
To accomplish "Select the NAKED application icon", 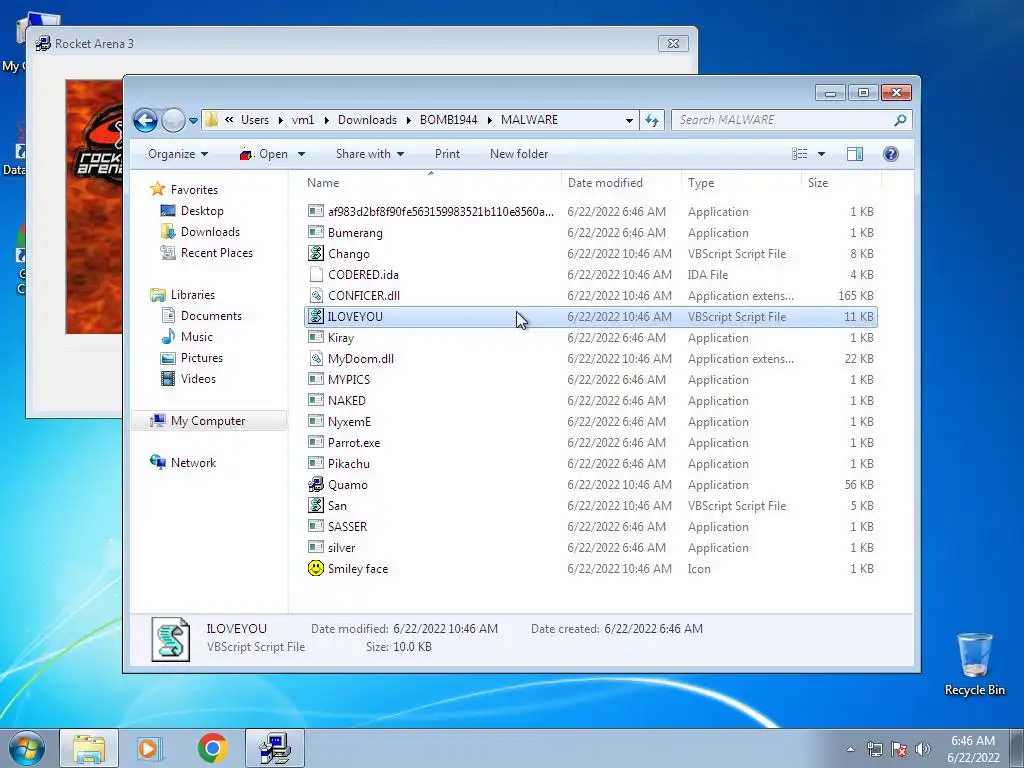I will (x=316, y=400).
